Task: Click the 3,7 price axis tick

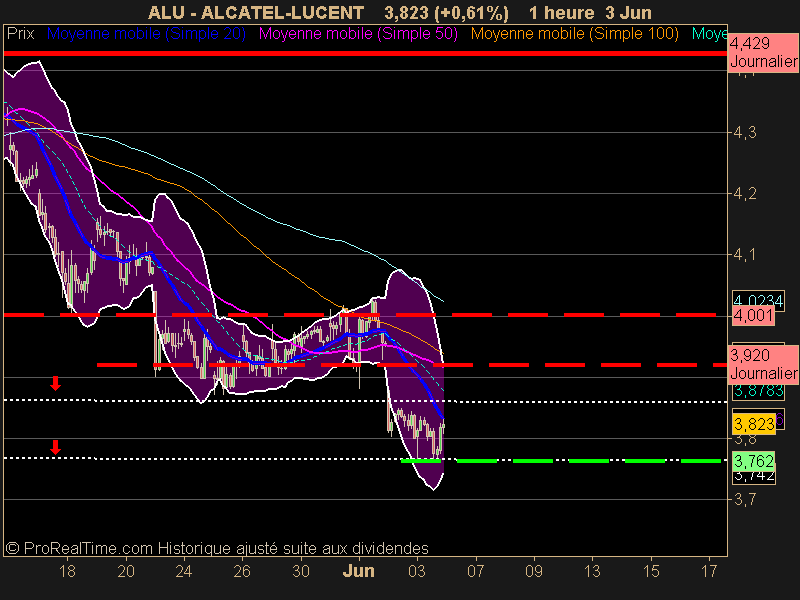Action: click(744, 498)
